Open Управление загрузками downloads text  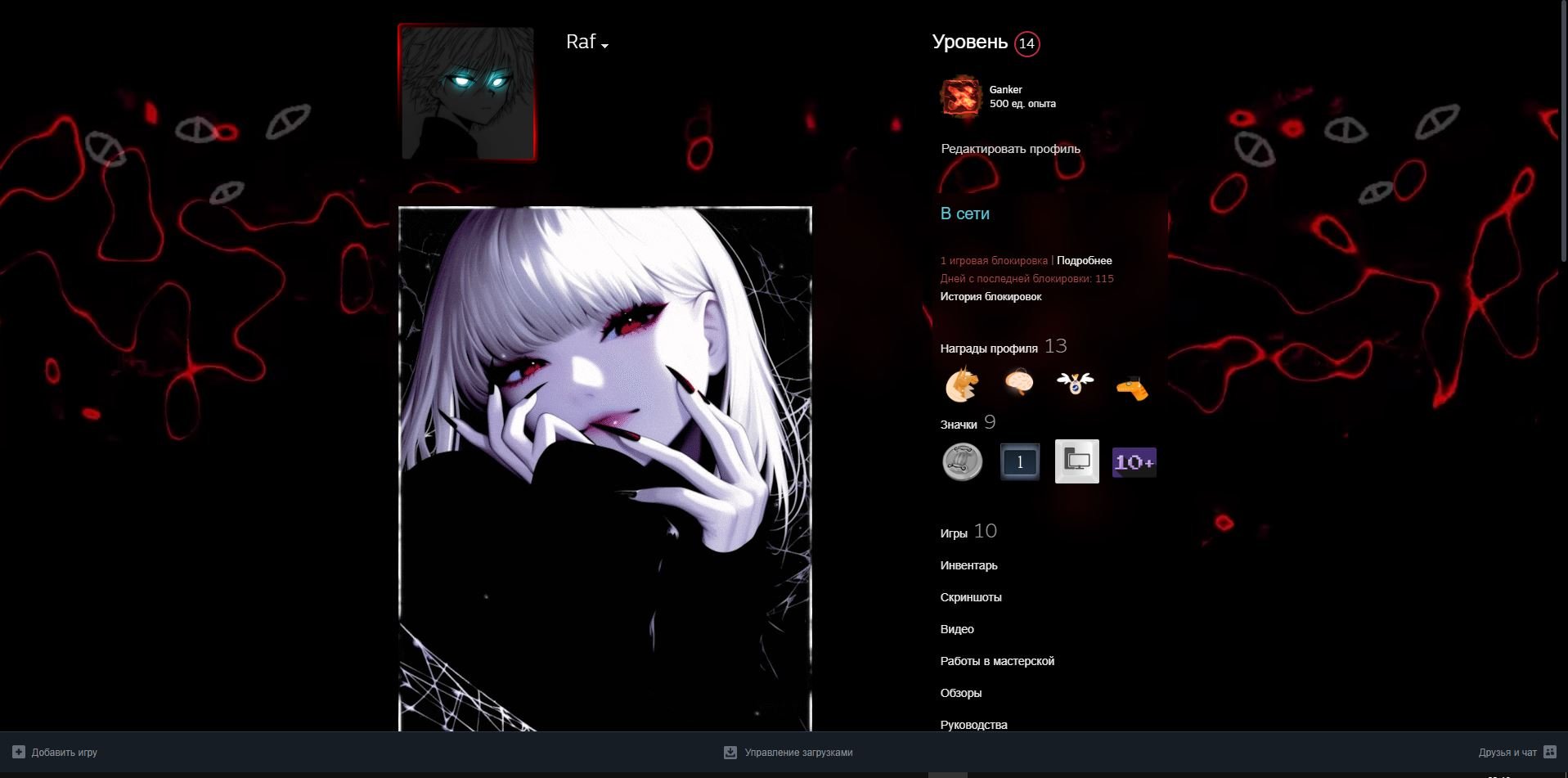(798, 753)
